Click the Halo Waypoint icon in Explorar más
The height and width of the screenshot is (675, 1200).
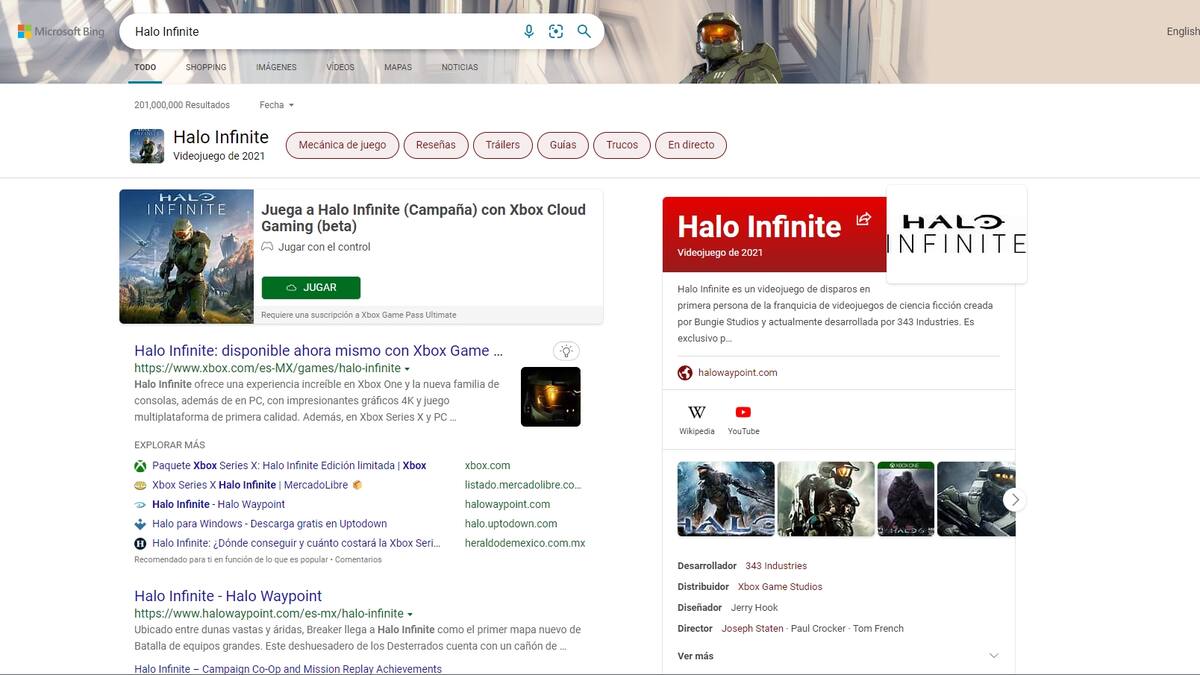click(141, 505)
